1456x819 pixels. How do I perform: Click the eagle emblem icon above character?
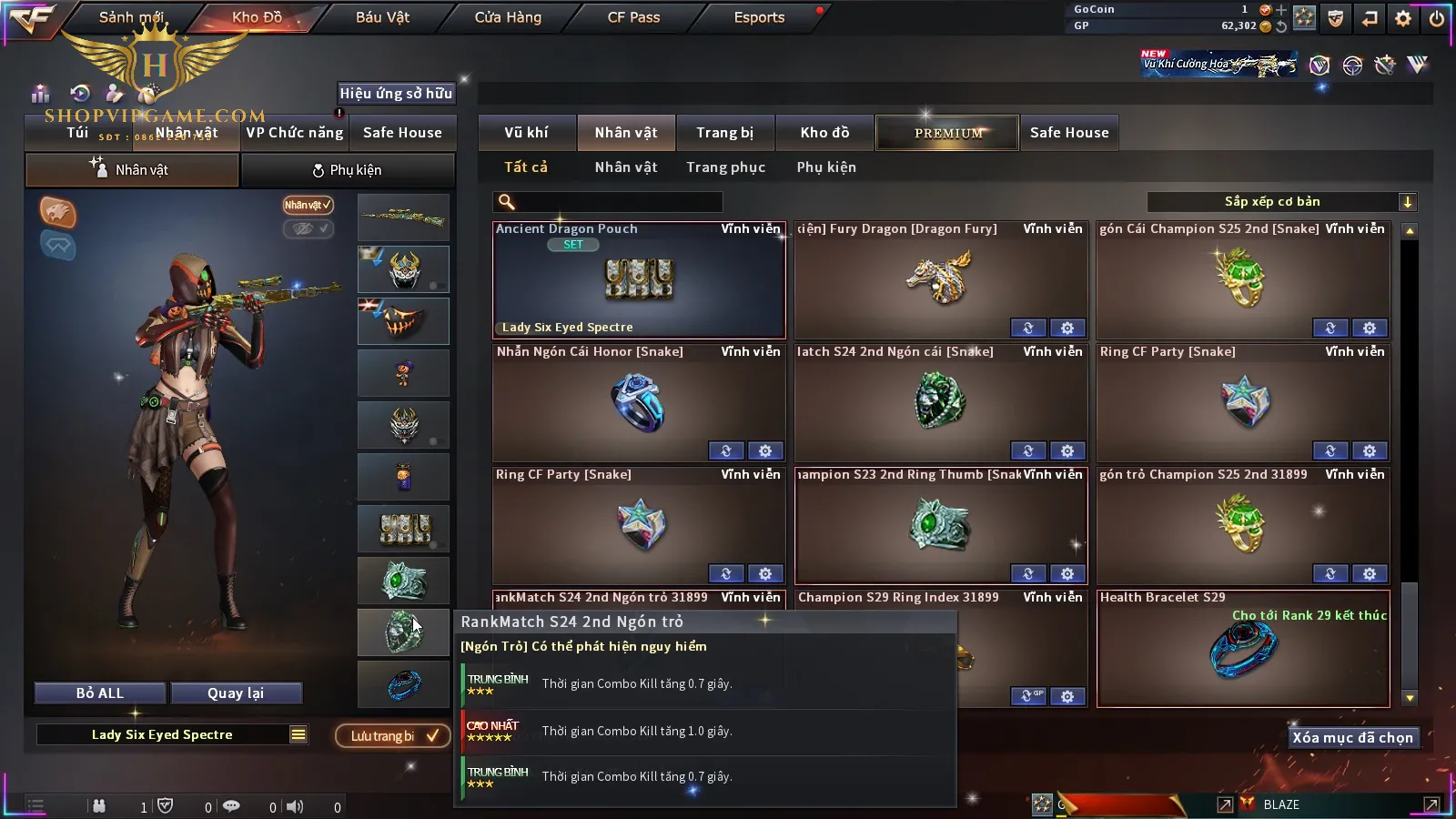coord(57,212)
